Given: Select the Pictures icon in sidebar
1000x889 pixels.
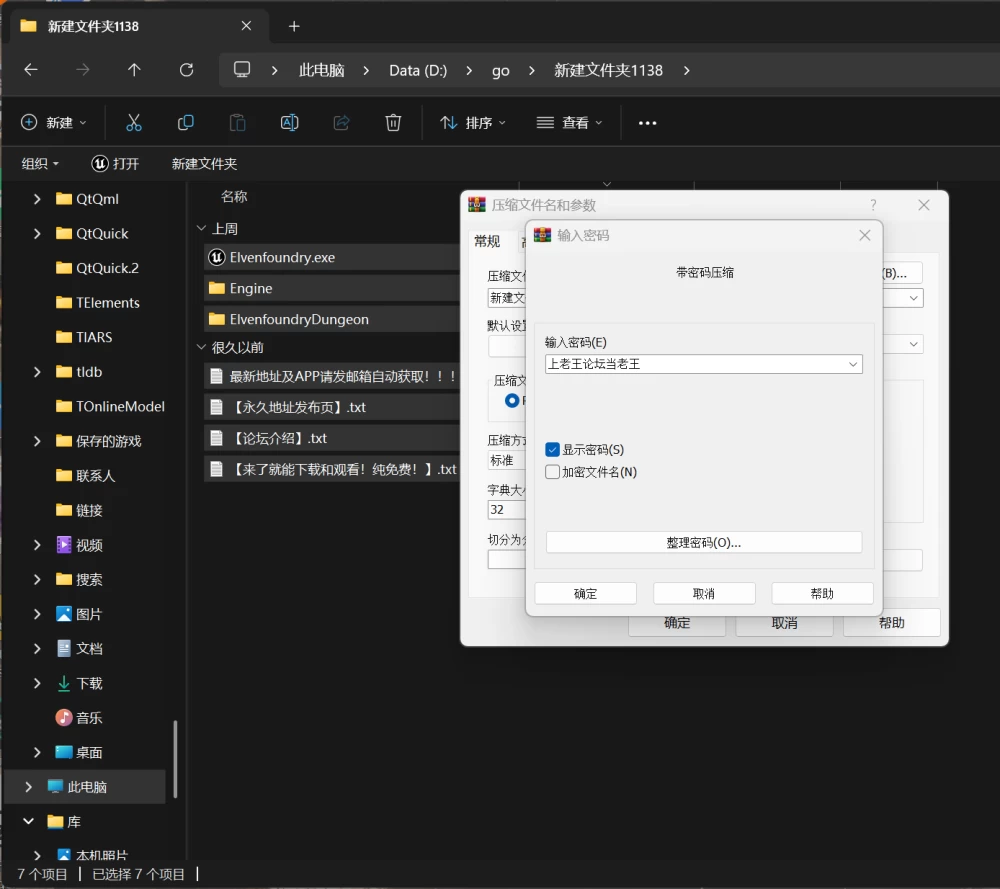Looking at the screenshot, I should (x=64, y=613).
